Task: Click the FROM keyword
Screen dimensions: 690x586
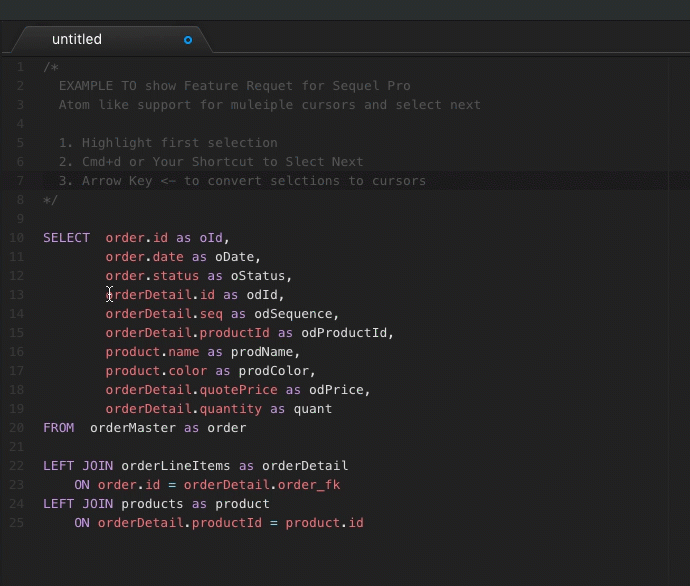Action: pyautogui.click(x=59, y=428)
